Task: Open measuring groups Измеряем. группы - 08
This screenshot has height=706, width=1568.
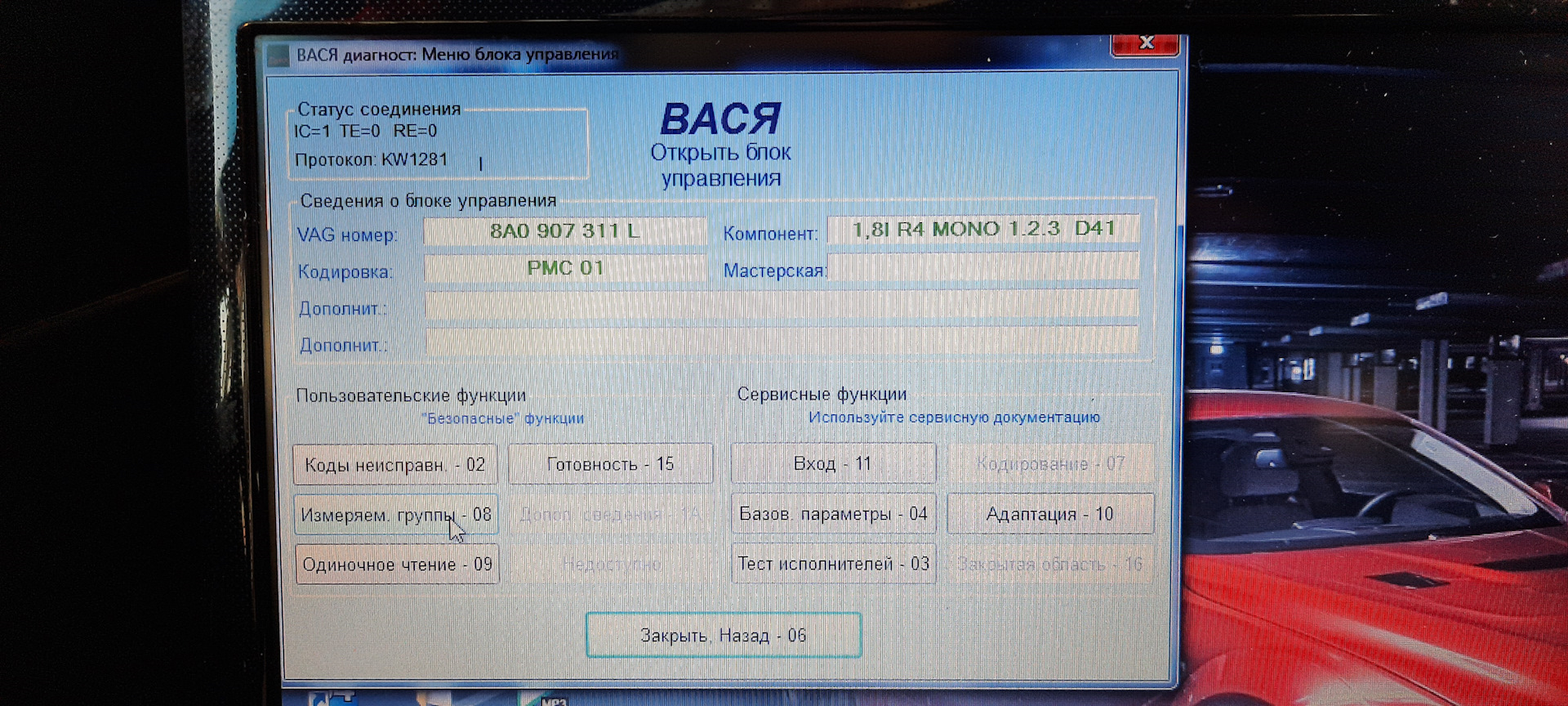Action: point(395,515)
